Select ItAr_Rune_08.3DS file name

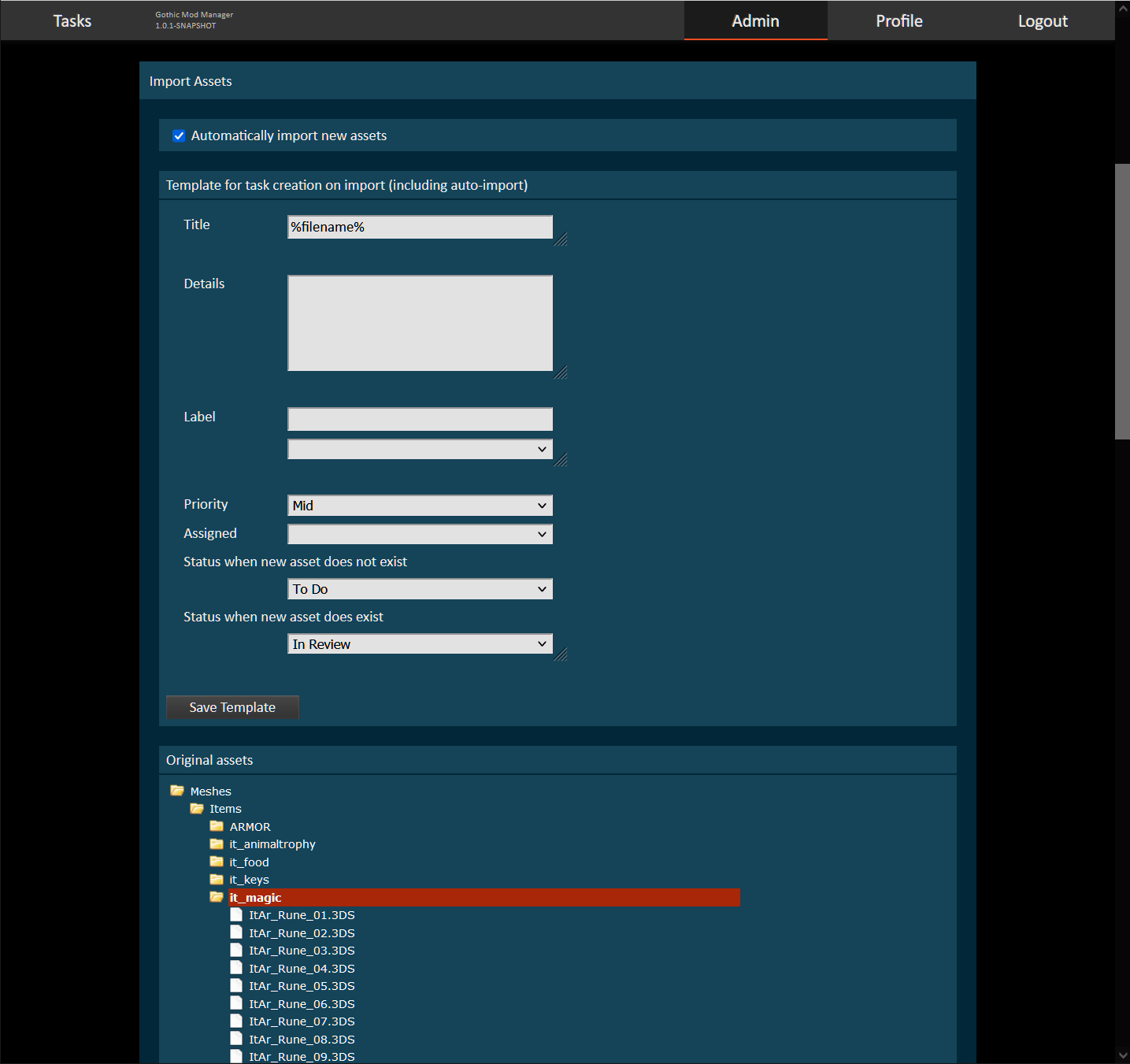[302, 1039]
